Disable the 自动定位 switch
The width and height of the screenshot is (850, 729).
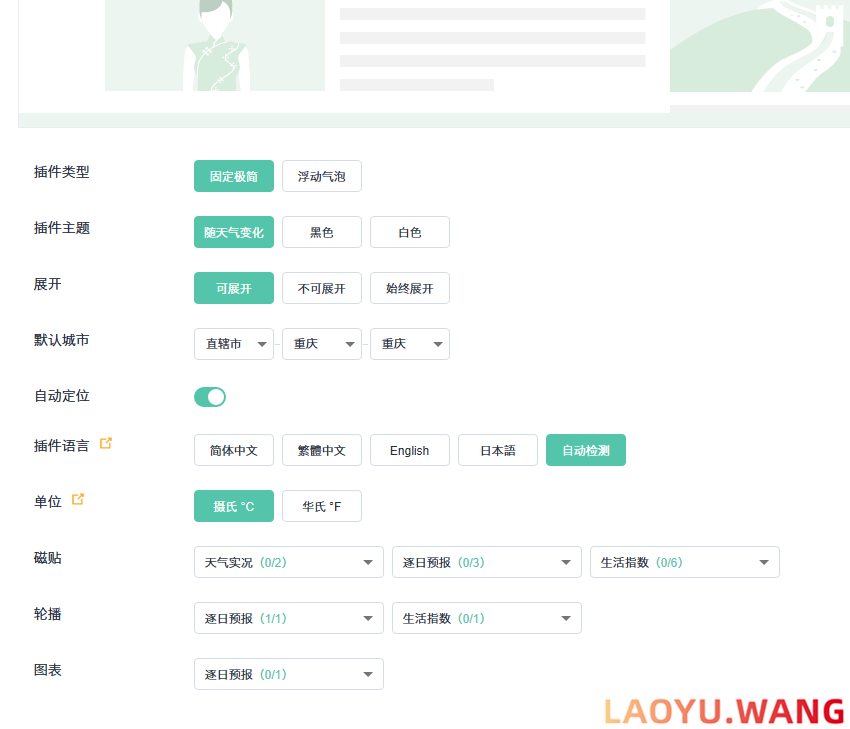pyautogui.click(x=210, y=397)
